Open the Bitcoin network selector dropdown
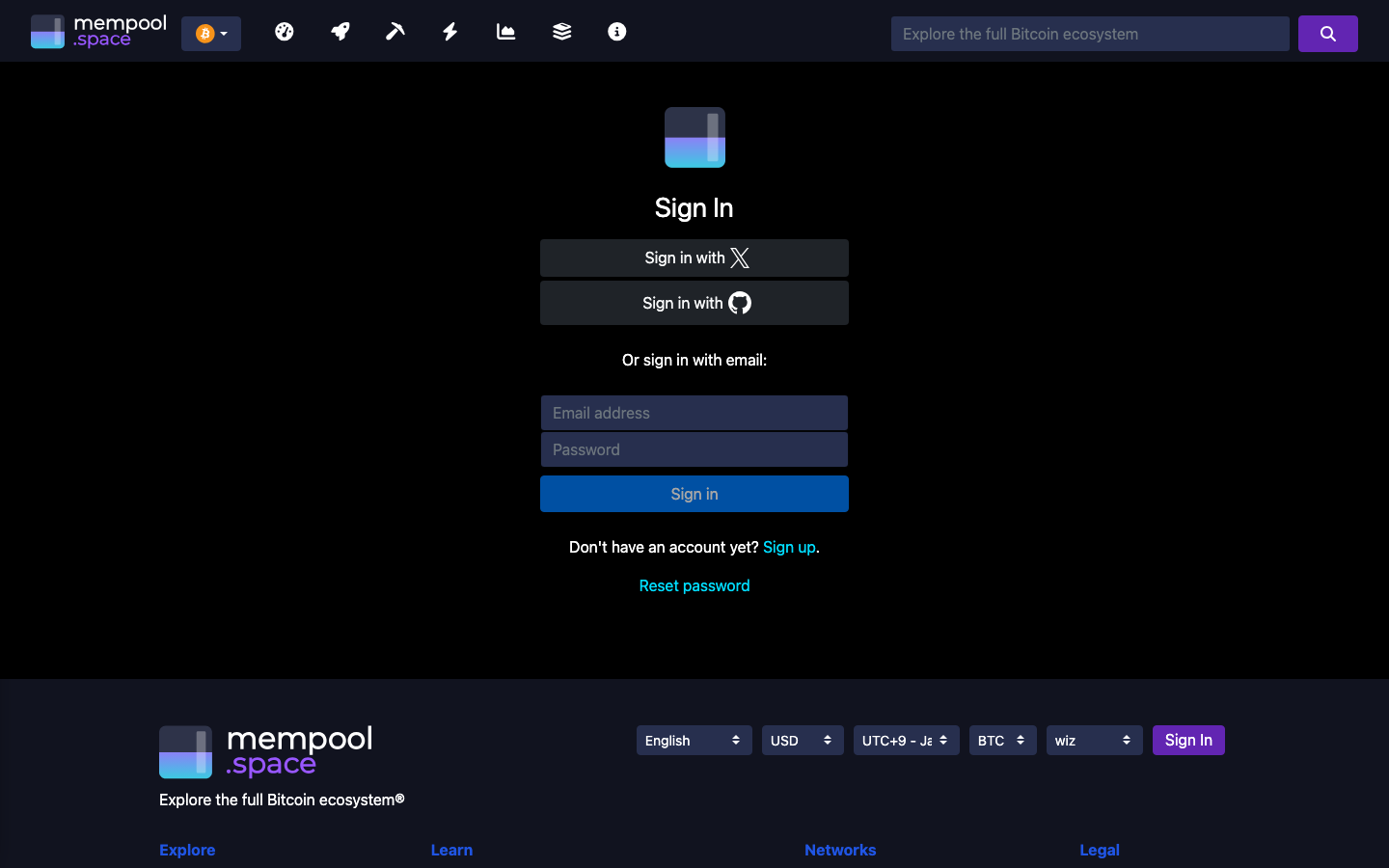Viewport: 1389px width, 868px height. pos(210,32)
